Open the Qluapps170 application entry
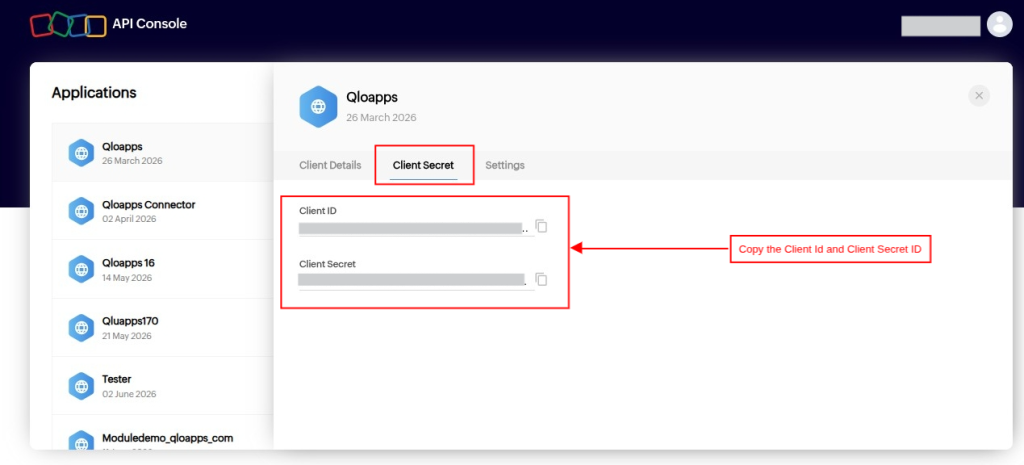This screenshot has width=1024, height=465. coord(163,328)
